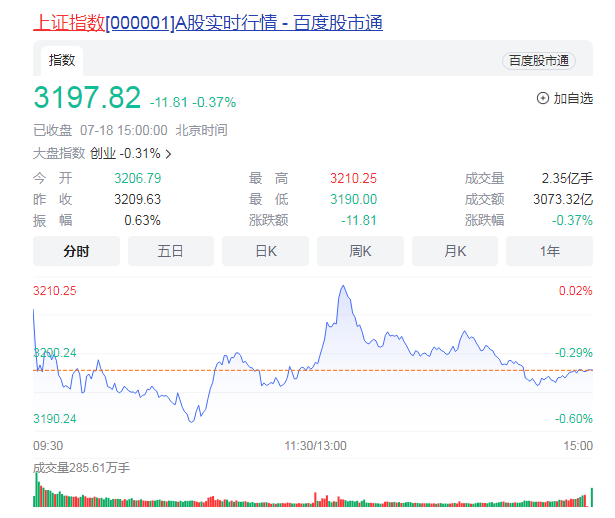Click the 大盘指数 label

[59, 154]
